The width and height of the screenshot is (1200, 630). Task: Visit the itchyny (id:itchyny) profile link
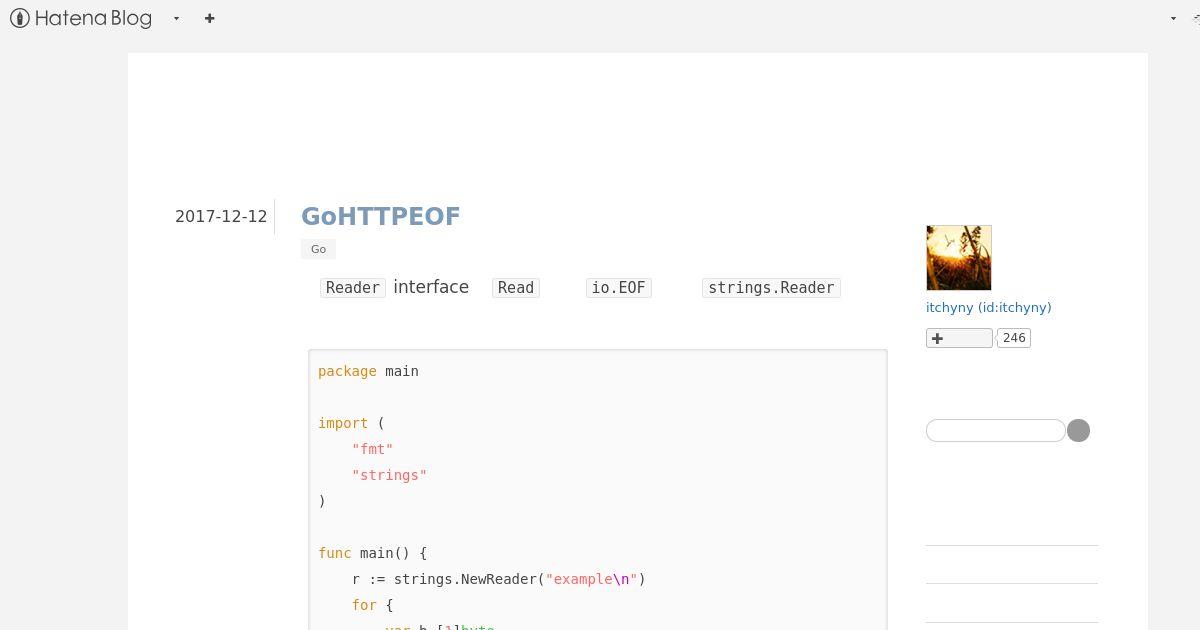pyautogui.click(x=988, y=307)
